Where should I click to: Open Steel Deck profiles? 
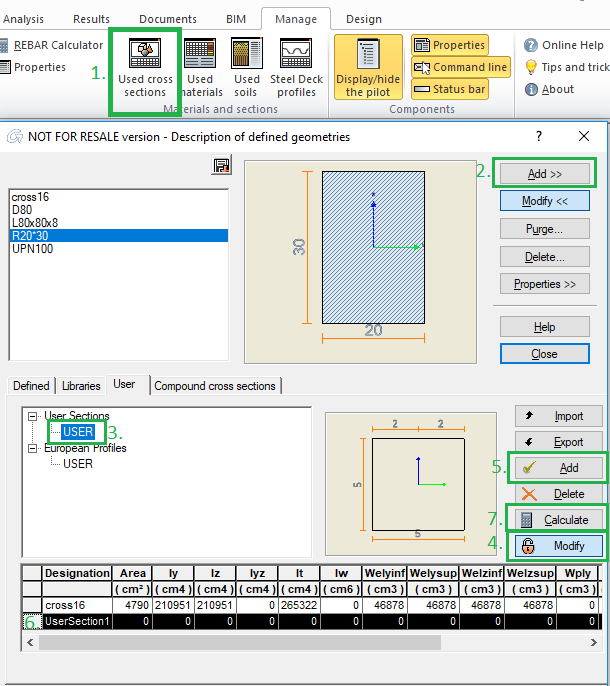click(295, 67)
